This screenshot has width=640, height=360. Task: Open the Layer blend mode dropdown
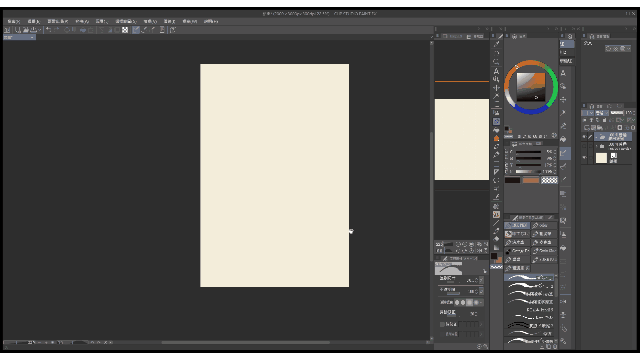(602, 113)
